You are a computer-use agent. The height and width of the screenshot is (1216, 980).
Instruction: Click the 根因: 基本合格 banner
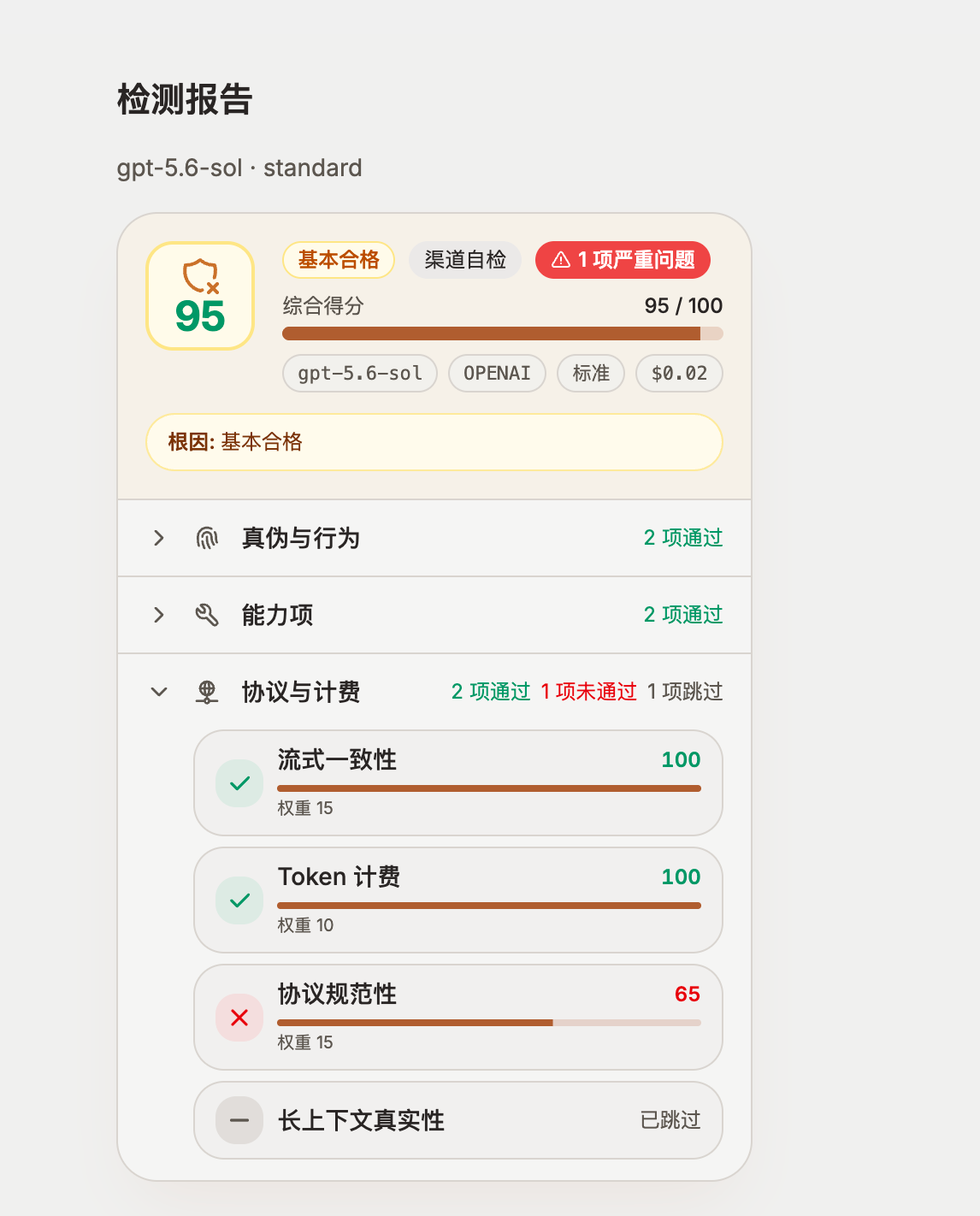pos(434,442)
